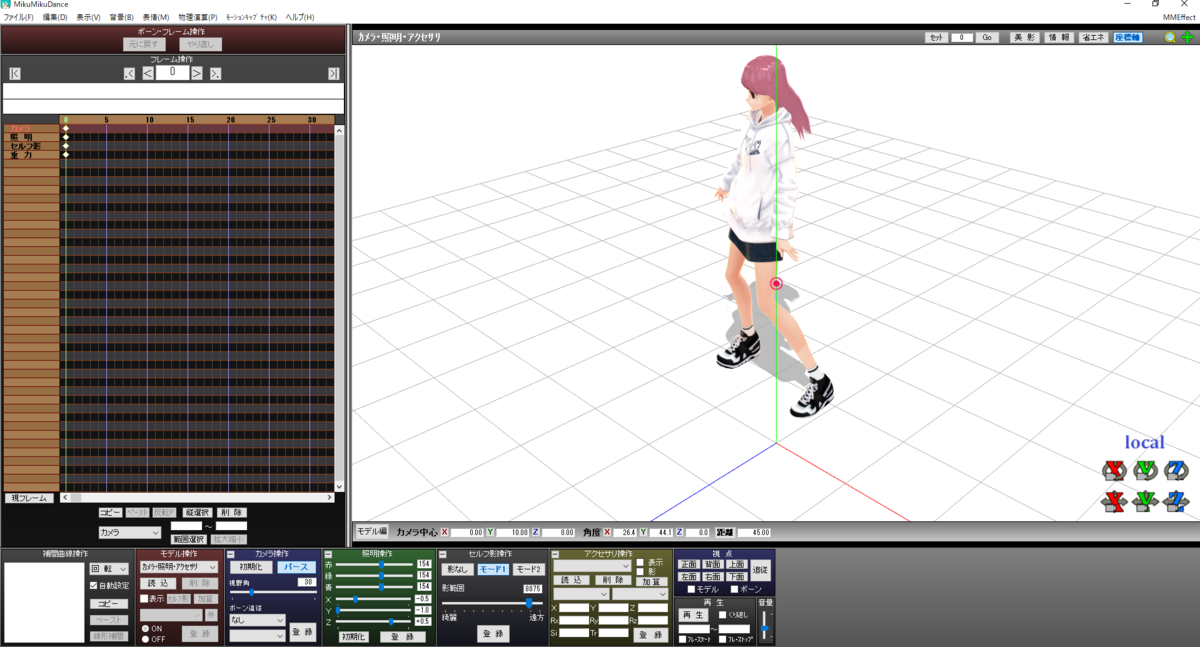Click the magnifier zoom icon in viewport header
Screen dimensions: 1200x647
tap(1170, 37)
